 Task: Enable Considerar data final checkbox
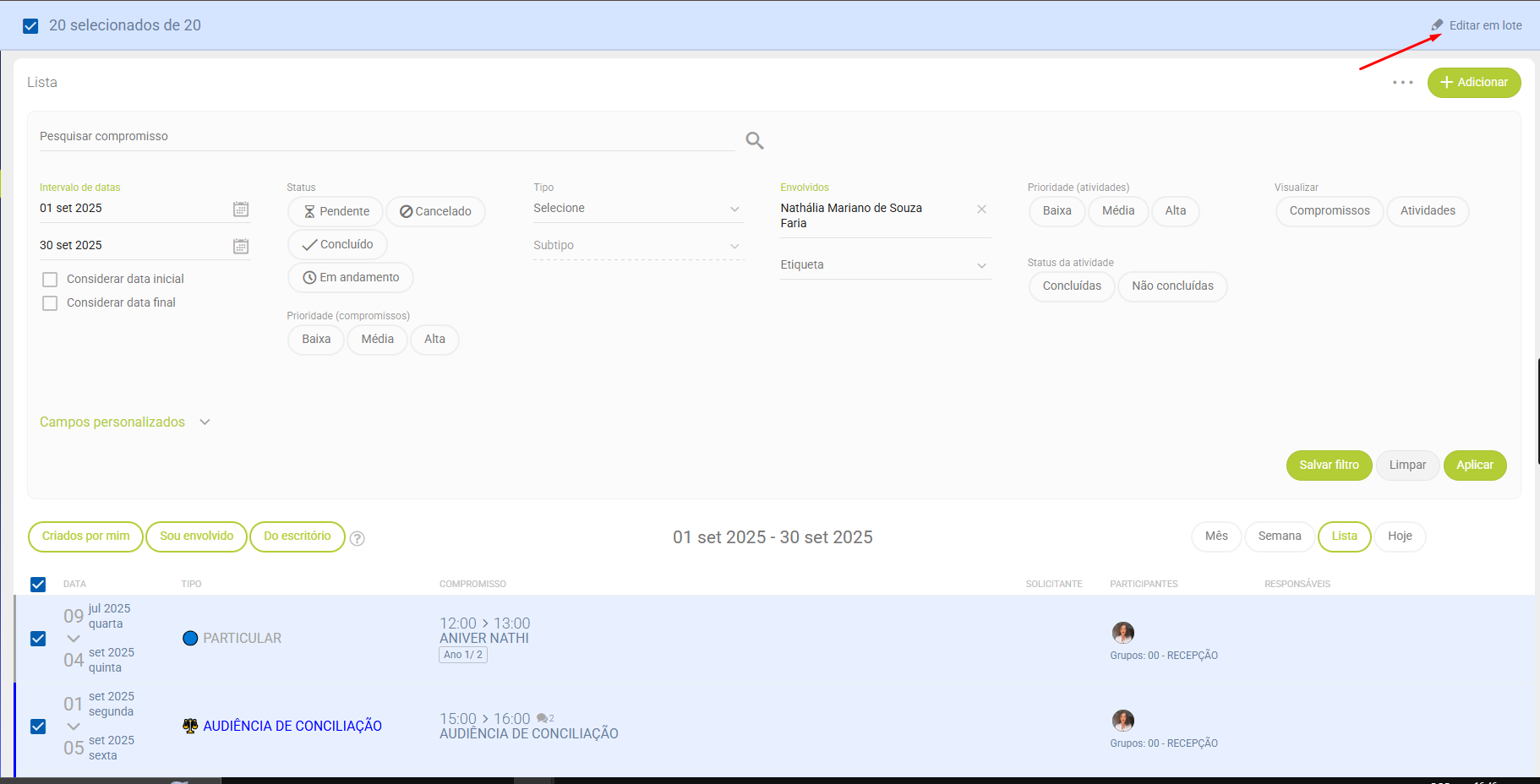coord(50,303)
